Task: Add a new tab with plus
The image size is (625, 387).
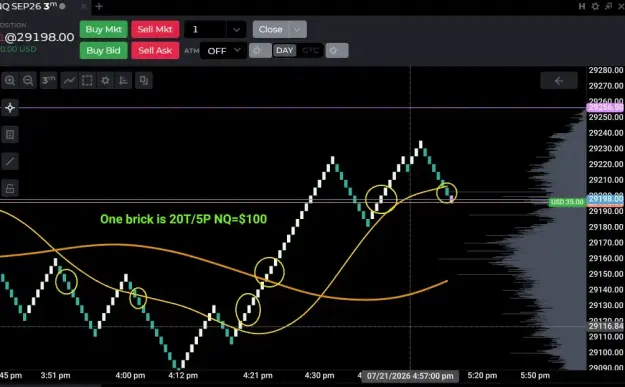Action: (x=99, y=6)
